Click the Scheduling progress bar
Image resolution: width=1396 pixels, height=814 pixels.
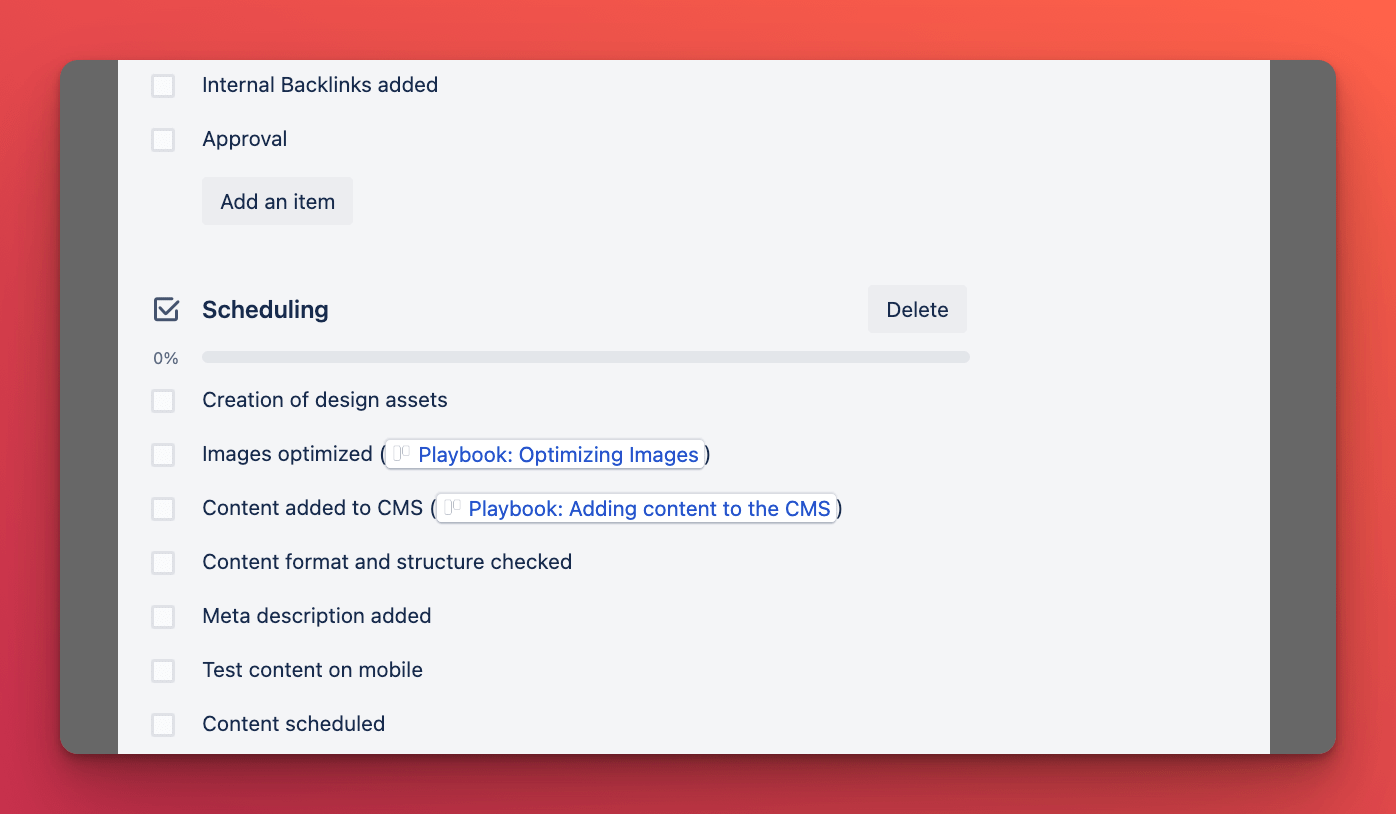click(x=586, y=357)
